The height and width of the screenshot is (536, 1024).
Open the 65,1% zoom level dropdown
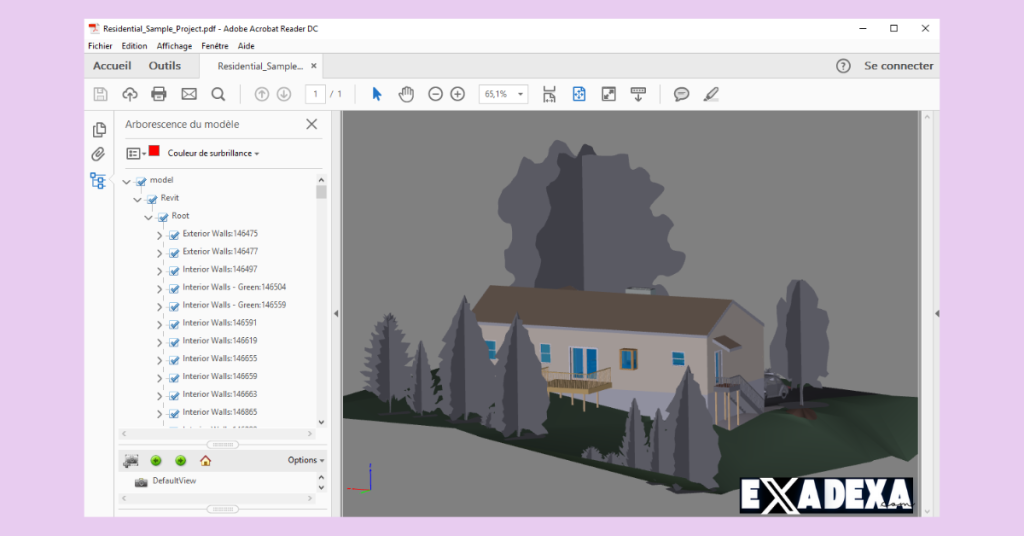[503, 94]
